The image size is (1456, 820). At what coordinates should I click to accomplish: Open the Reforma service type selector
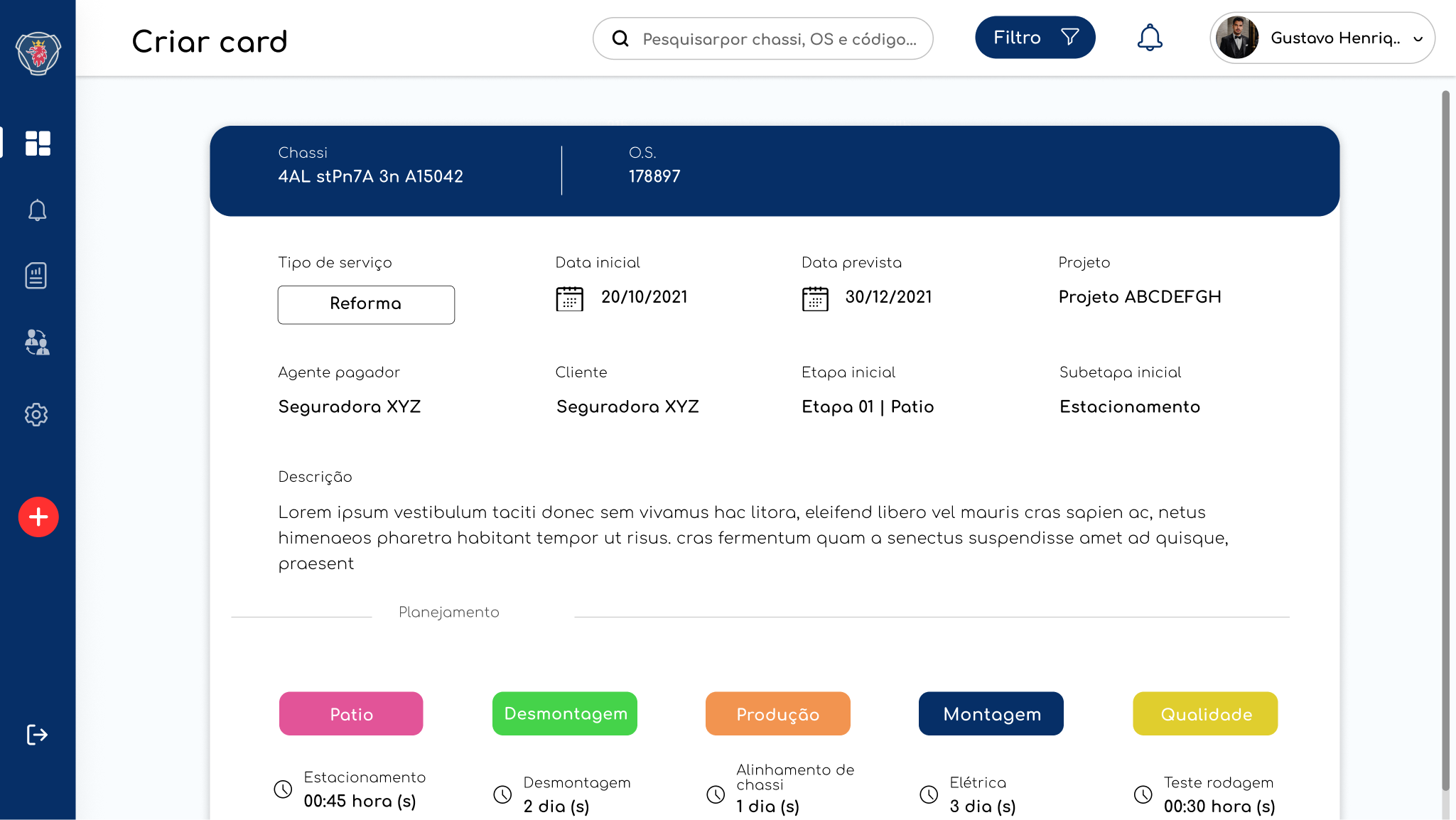(366, 304)
